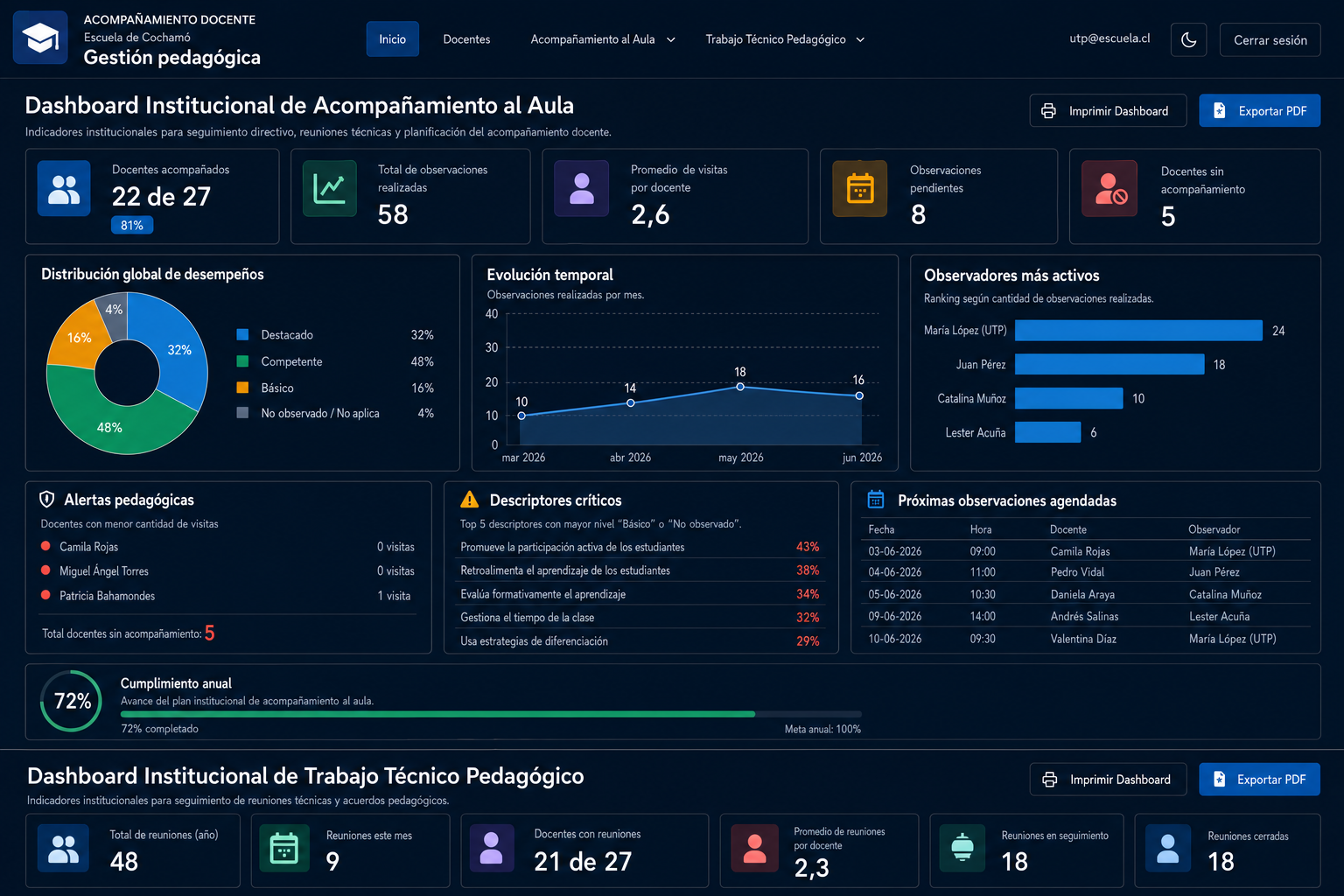Expand the Acompañamiento al Aula dropdown
Viewport: 1344px width, 896px height.
pyautogui.click(x=603, y=39)
